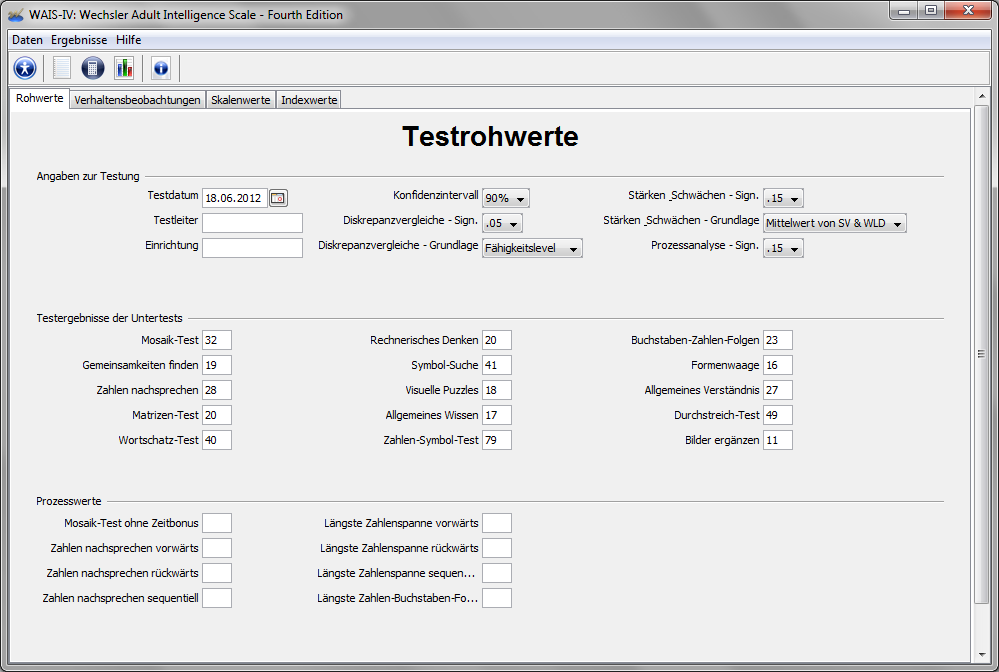Click the calculator icon in toolbar
Viewport: 999px width, 672px height.
click(93, 68)
